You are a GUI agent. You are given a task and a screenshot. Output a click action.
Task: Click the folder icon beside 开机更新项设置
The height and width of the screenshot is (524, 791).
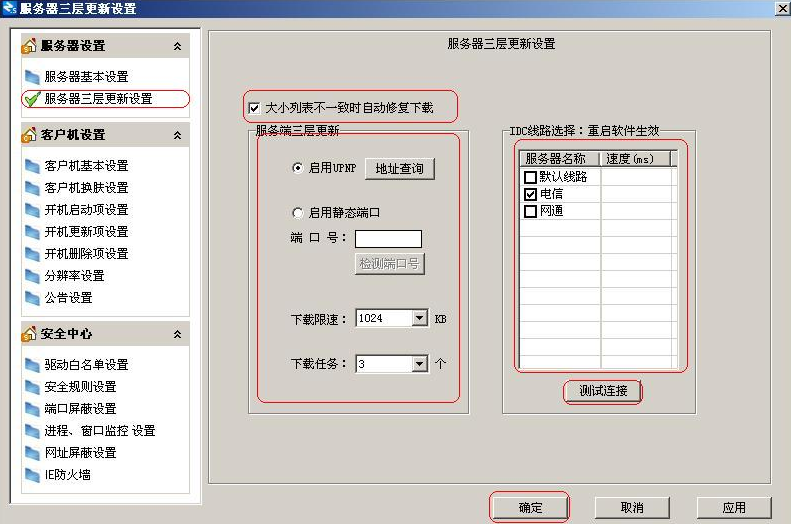32,232
